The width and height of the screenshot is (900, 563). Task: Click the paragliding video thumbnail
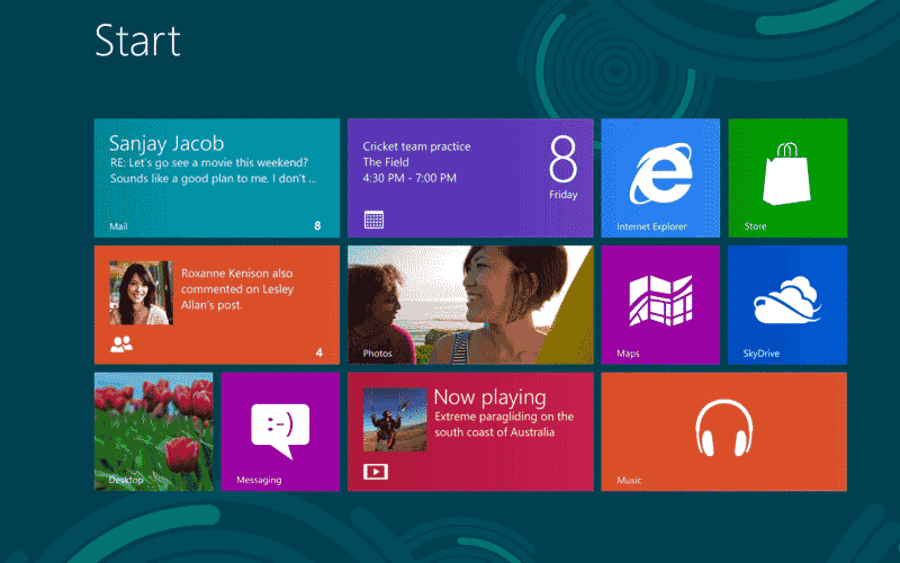click(395, 420)
